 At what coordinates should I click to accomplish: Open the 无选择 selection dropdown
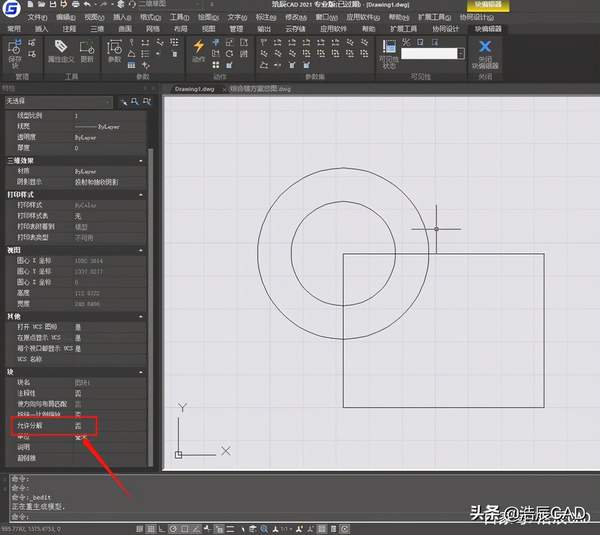(x=59, y=101)
